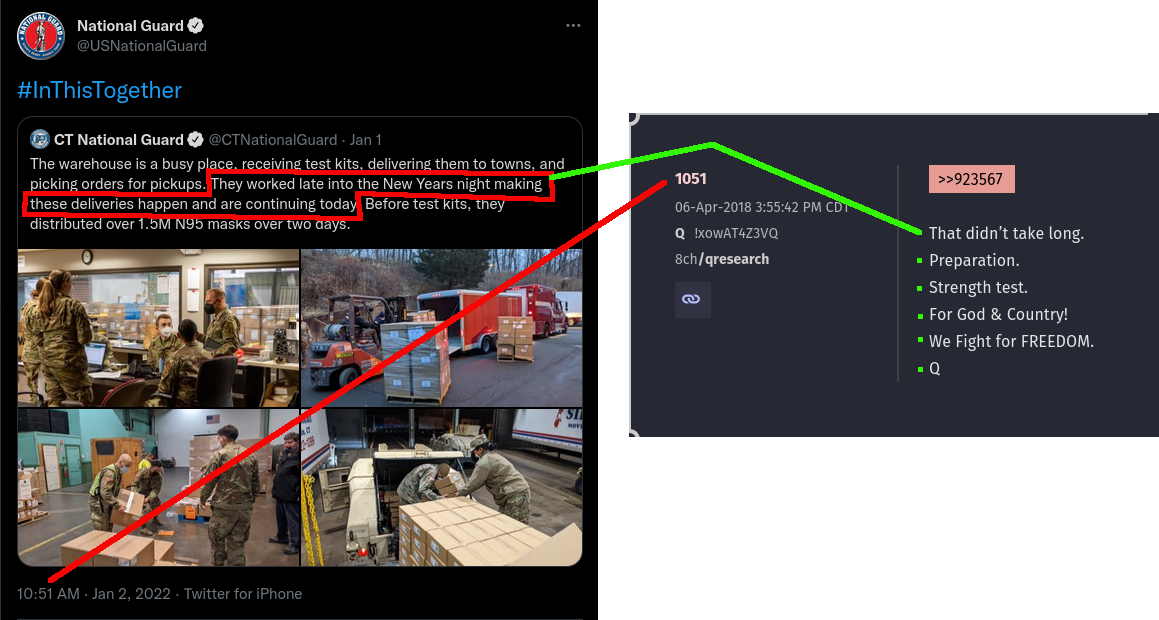Open the photo of forklift and red trailer
Screen dimensions: 1159x620
pos(441,328)
